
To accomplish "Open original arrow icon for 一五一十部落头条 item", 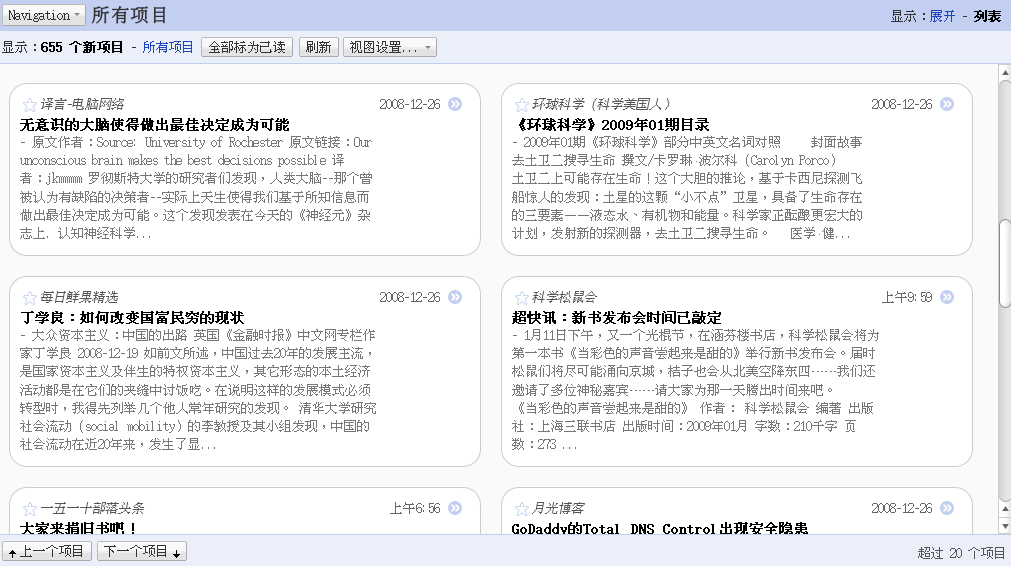I will (x=455, y=508).
